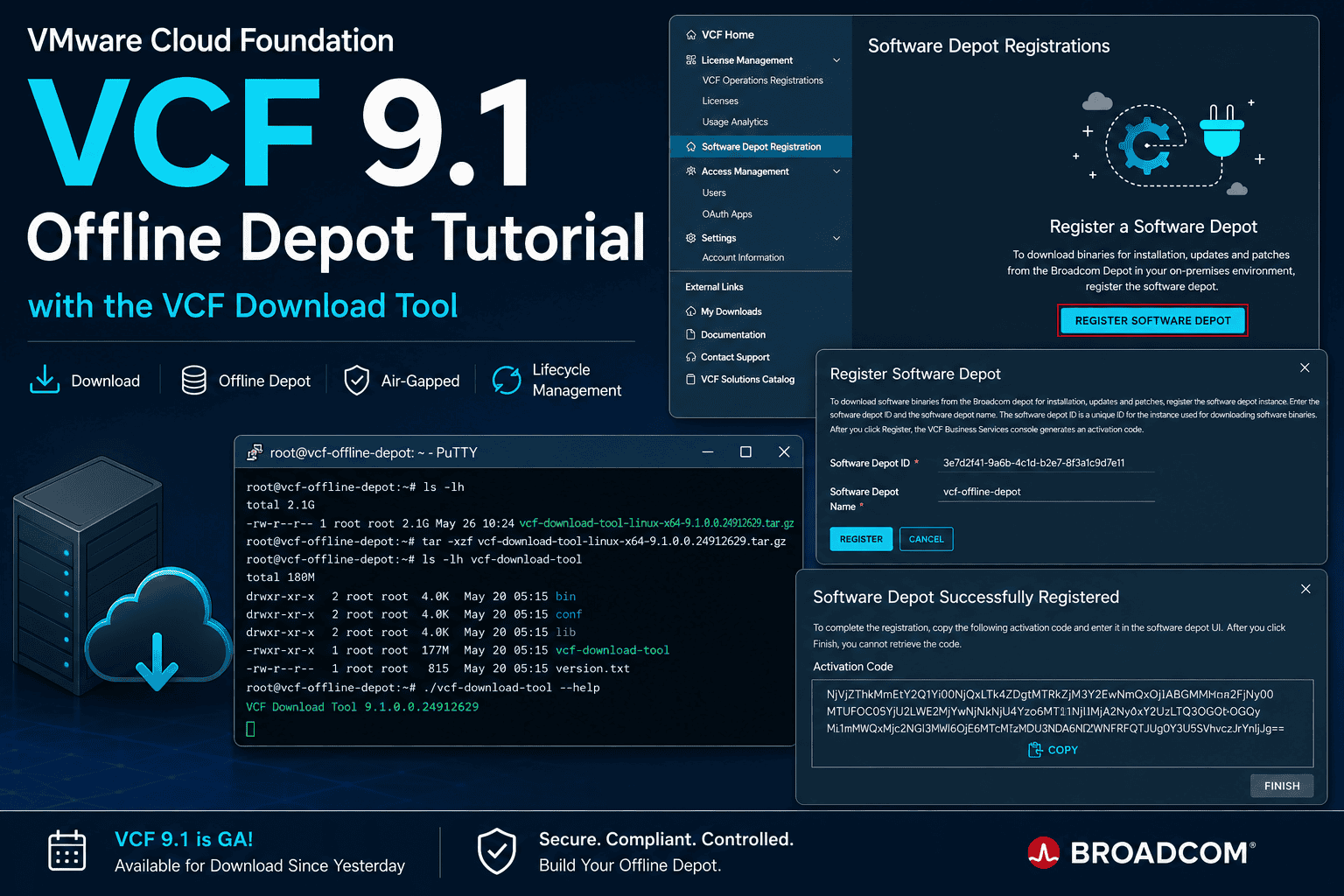Click the VCF Solutions Catalog icon
1344x896 pixels.
pos(691,379)
